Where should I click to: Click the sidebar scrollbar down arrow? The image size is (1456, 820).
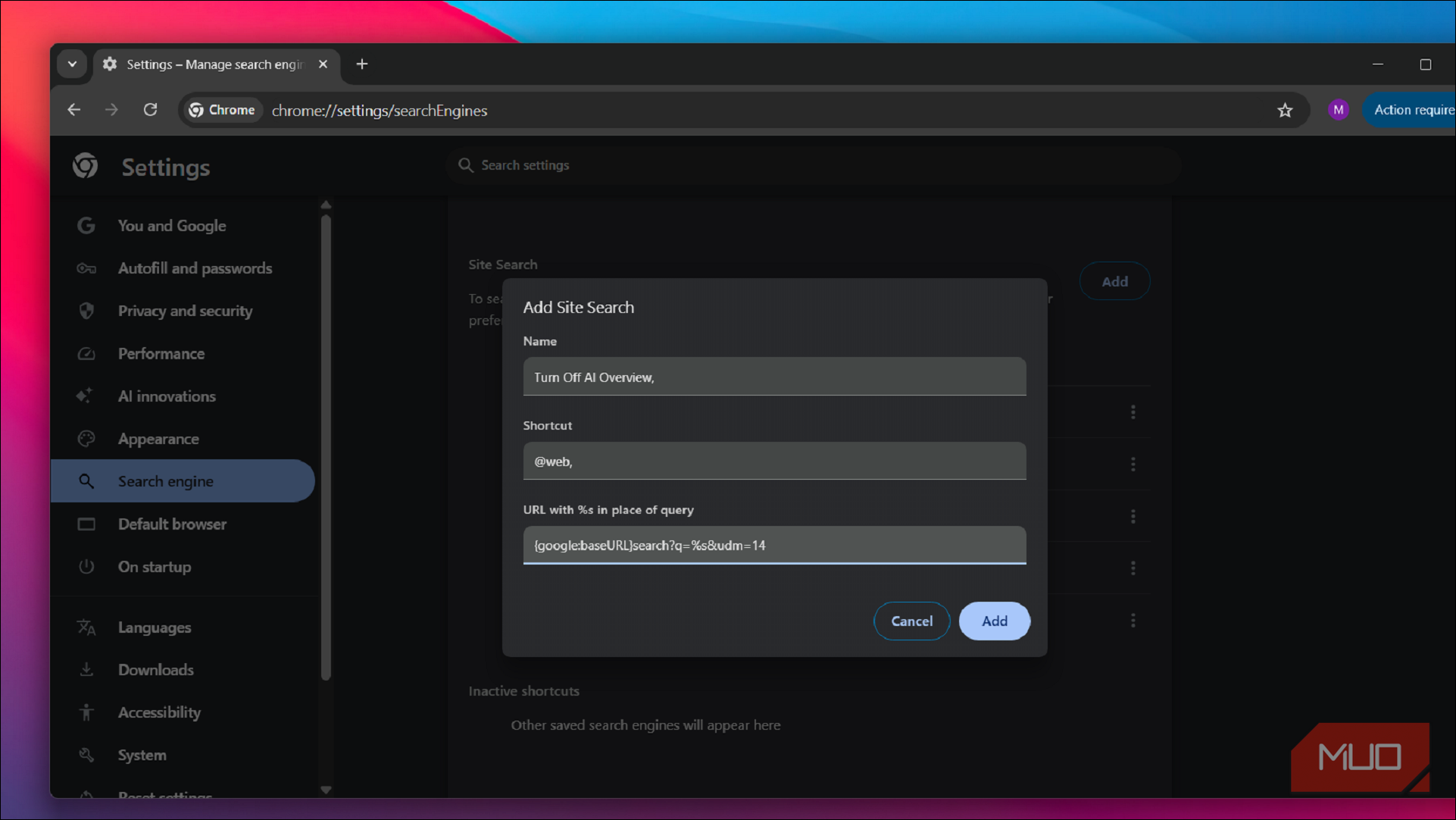click(326, 790)
